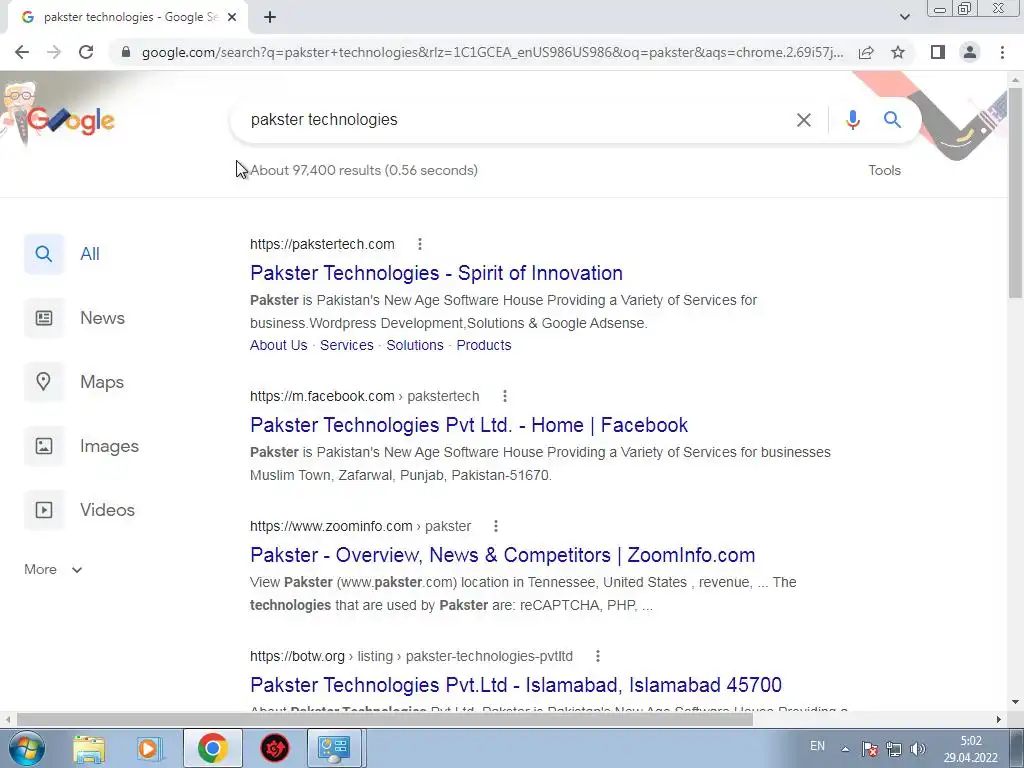Select the All search filter
The image size is (1024, 768).
click(63, 254)
